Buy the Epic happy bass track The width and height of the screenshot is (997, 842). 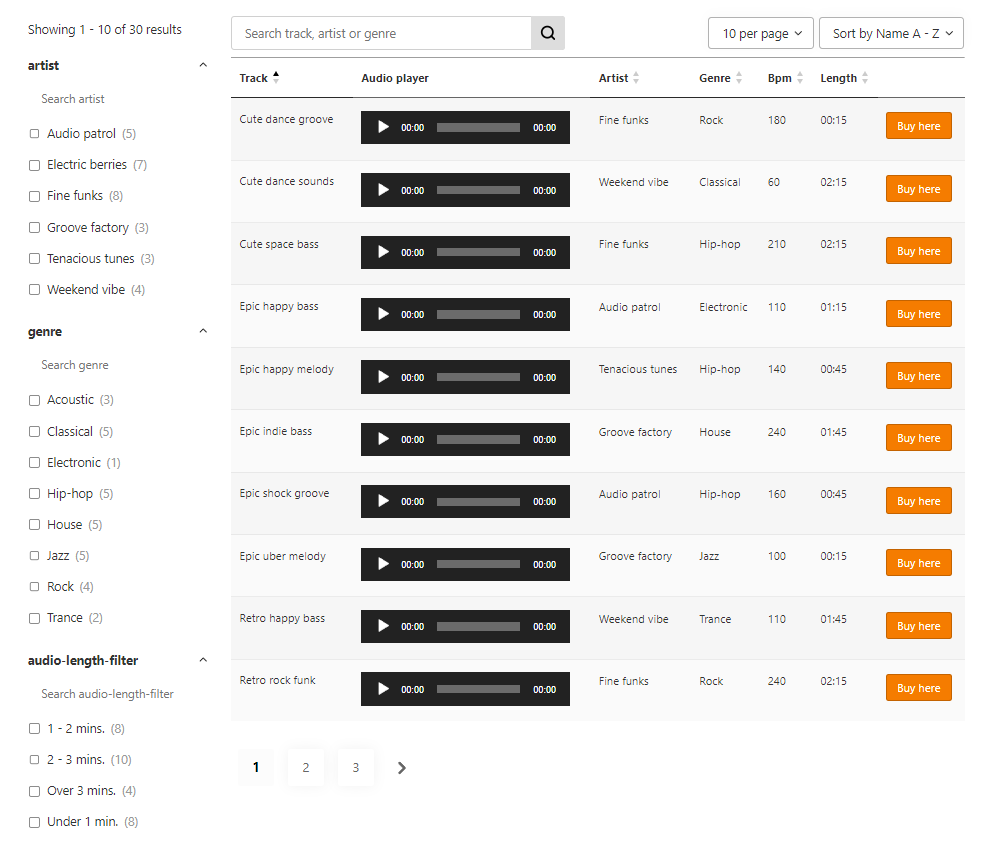[x=918, y=314]
